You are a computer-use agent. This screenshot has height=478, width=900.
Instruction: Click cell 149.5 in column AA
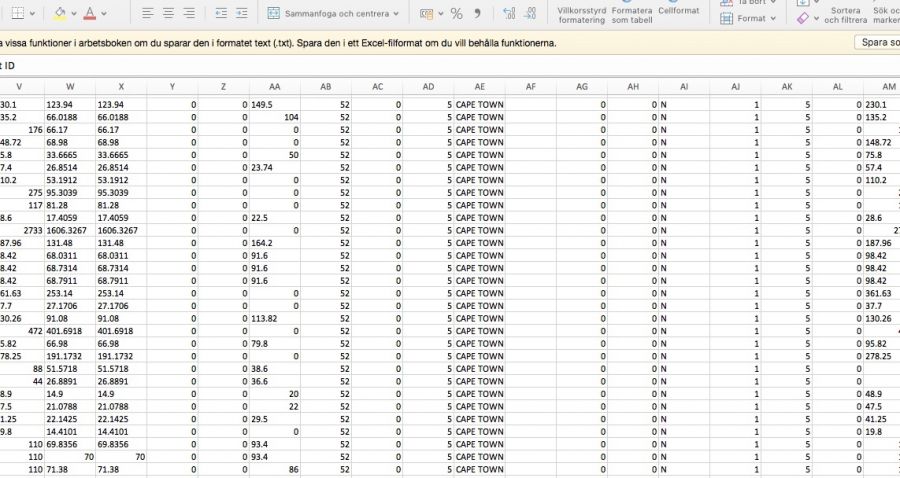(x=274, y=104)
